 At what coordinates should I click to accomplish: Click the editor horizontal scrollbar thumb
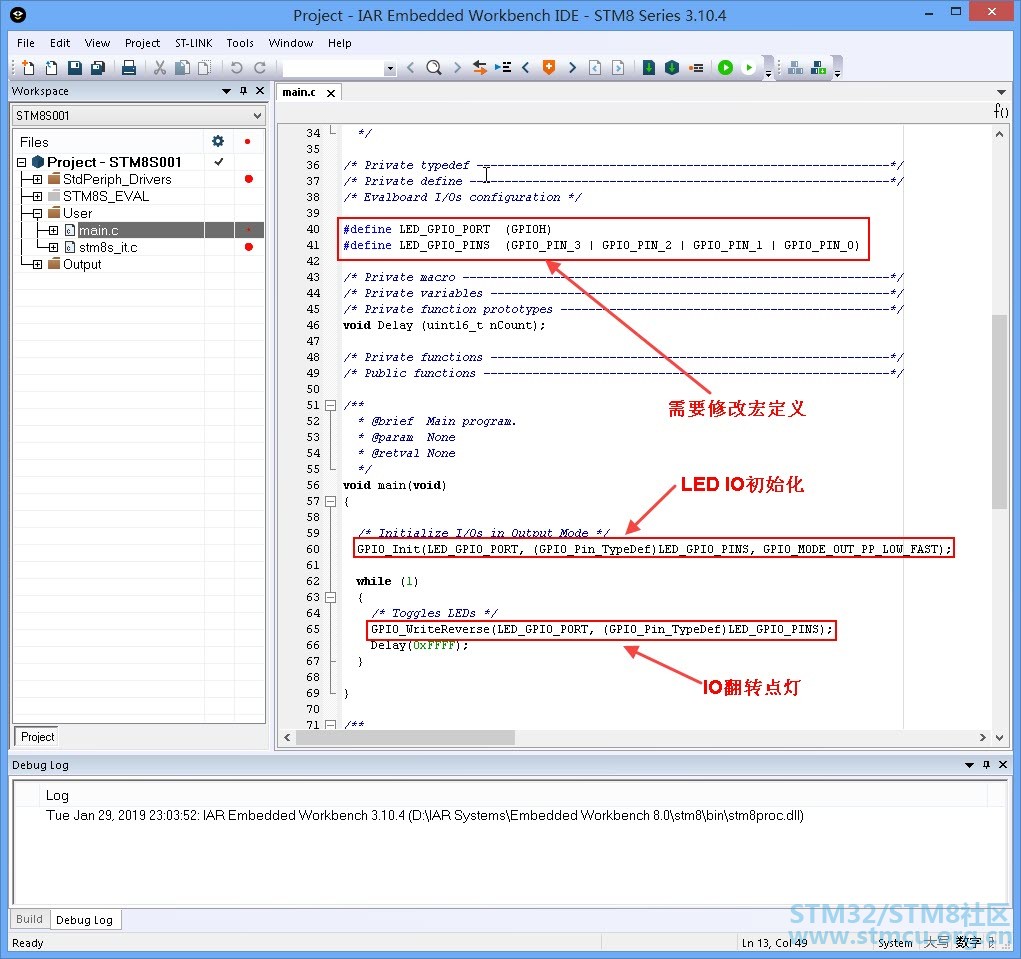[x=405, y=737]
